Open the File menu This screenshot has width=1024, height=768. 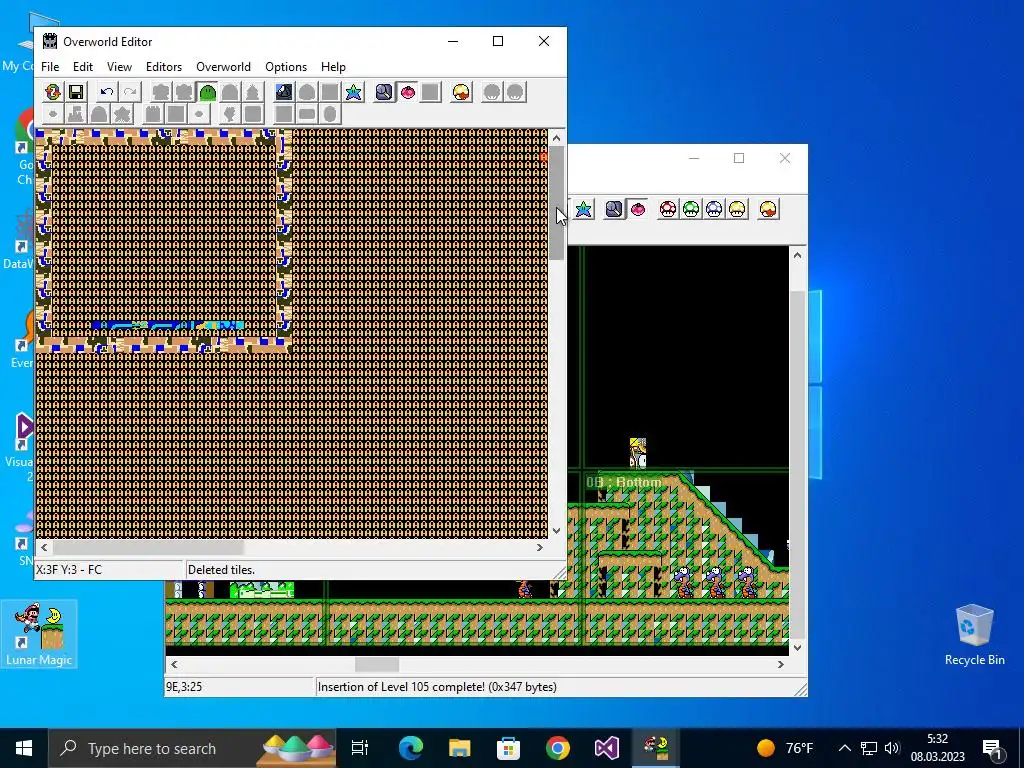tap(50, 67)
